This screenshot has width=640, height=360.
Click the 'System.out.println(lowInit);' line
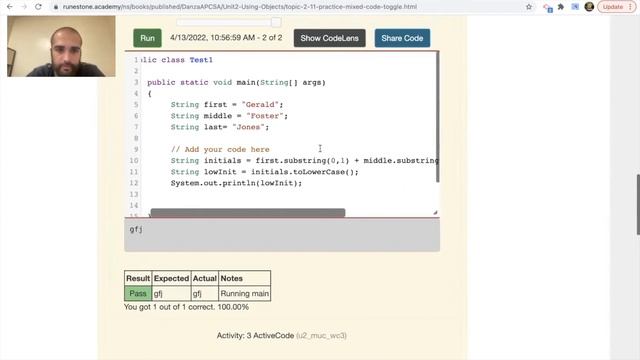coord(236,183)
